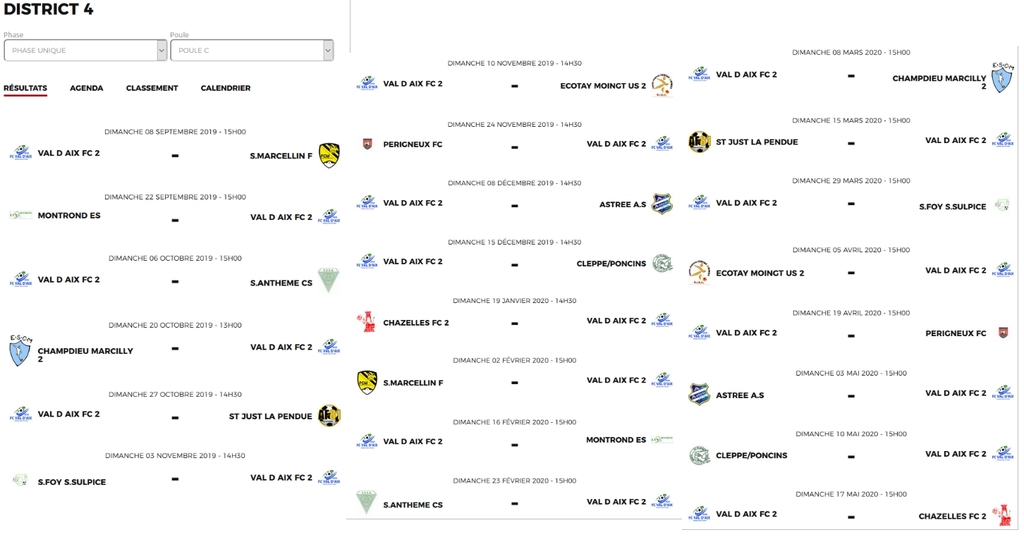The image size is (1024, 537).
Task: Open Montrond ES team link, 22 Septembre
Action: [x=69, y=216]
